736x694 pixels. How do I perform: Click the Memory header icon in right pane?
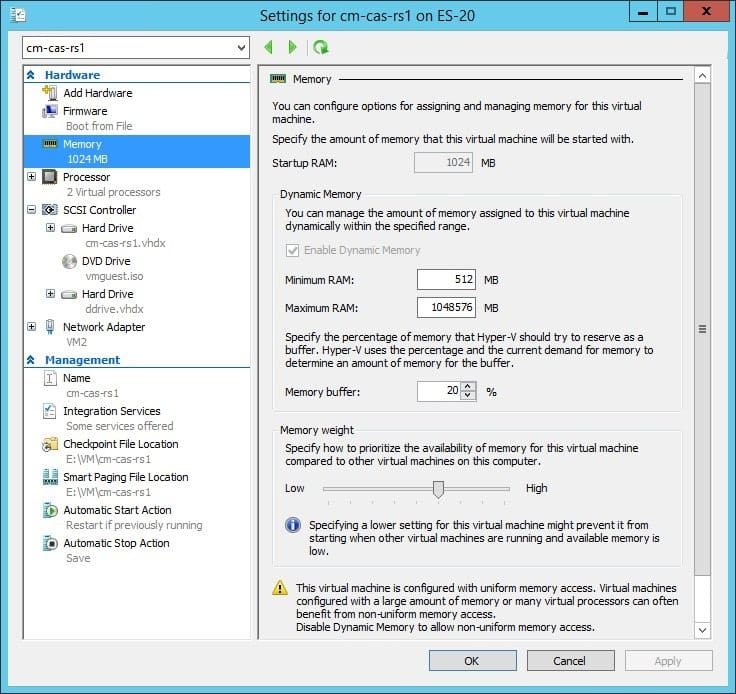click(x=278, y=78)
